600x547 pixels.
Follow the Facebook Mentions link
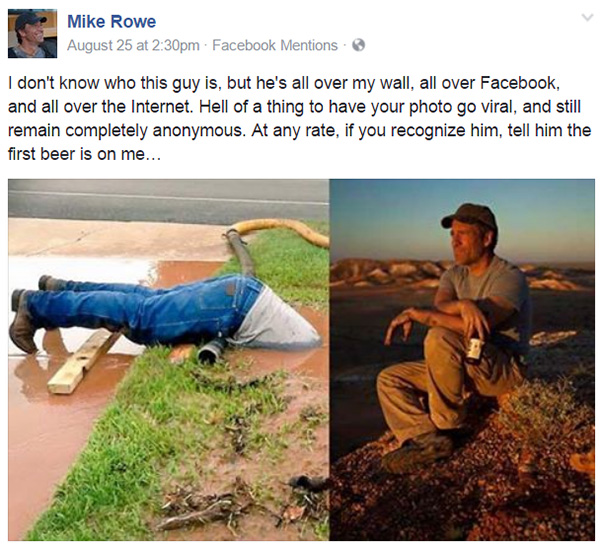(275, 45)
